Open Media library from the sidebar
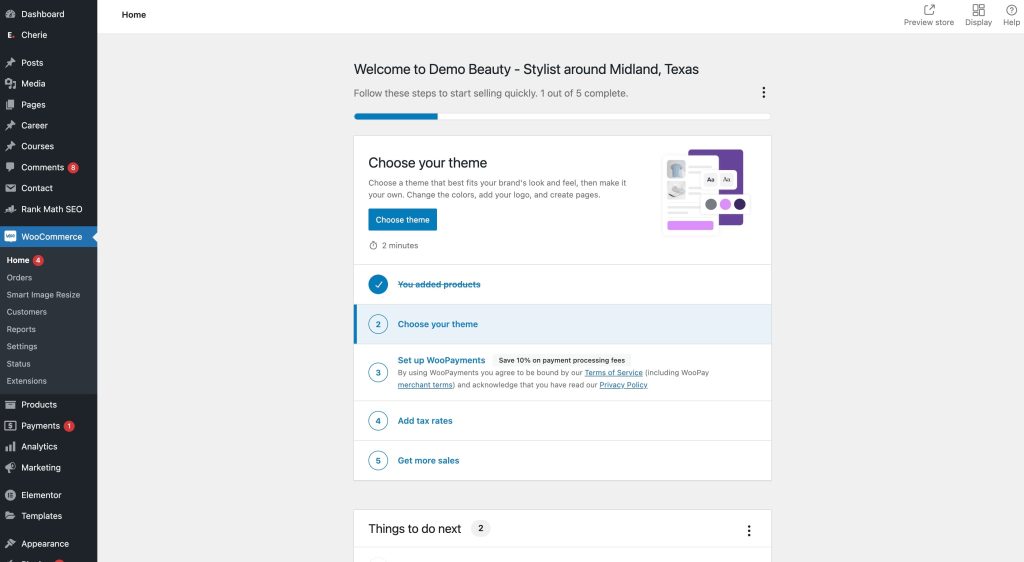This screenshot has height=562, width=1024. tap(33, 84)
